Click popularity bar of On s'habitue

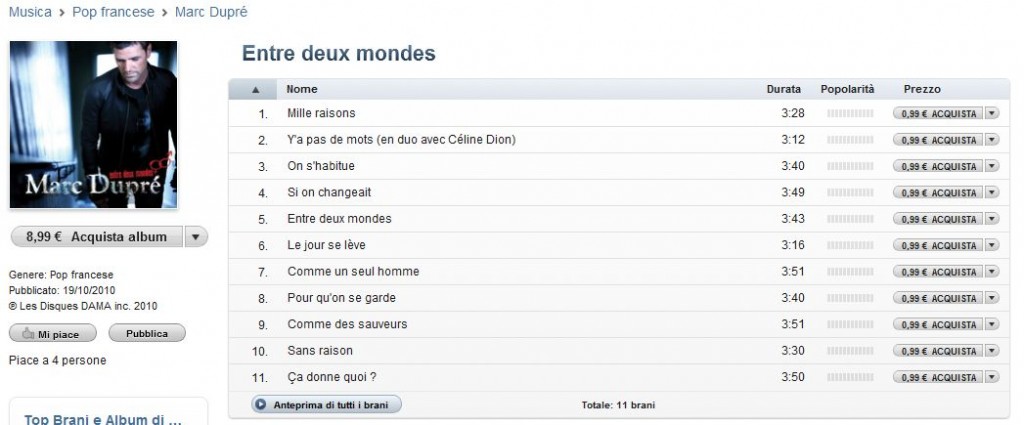(x=850, y=166)
